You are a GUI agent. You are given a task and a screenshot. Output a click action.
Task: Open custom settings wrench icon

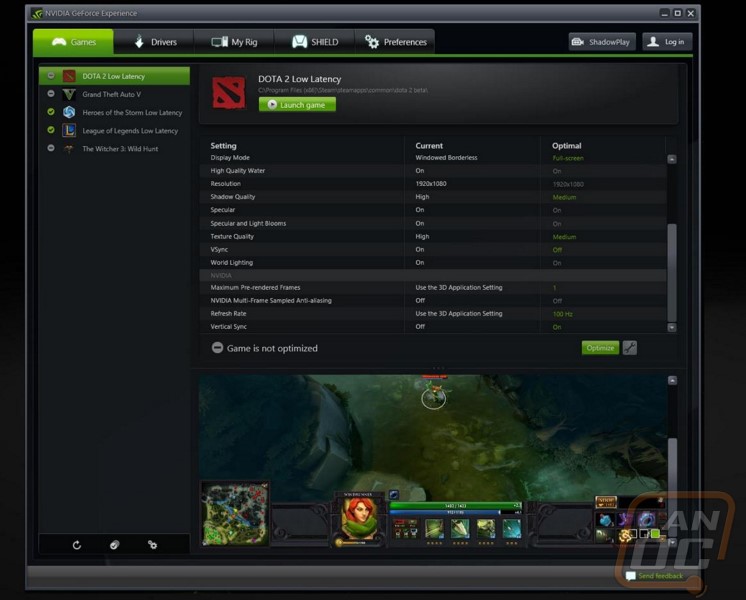(x=630, y=348)
